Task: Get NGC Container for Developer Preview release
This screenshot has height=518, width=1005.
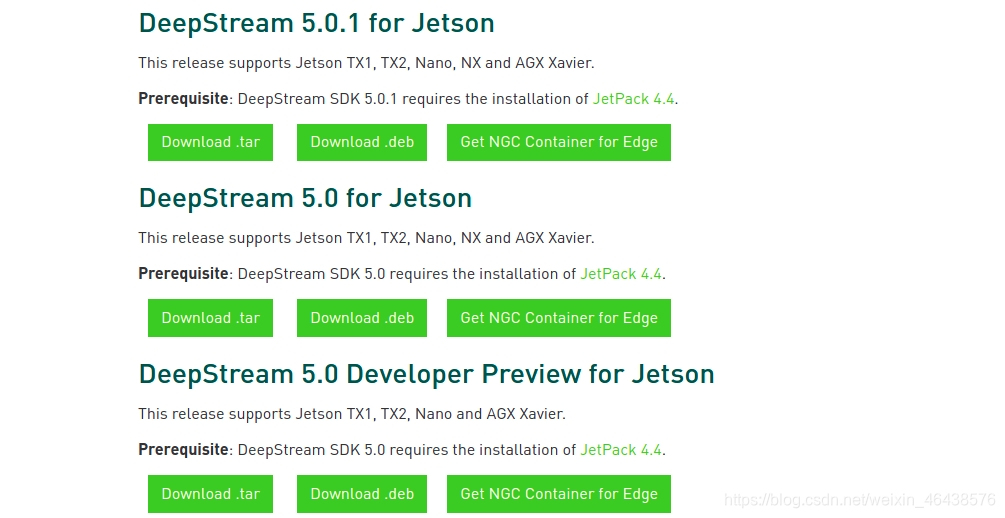Action: point(559,494)
